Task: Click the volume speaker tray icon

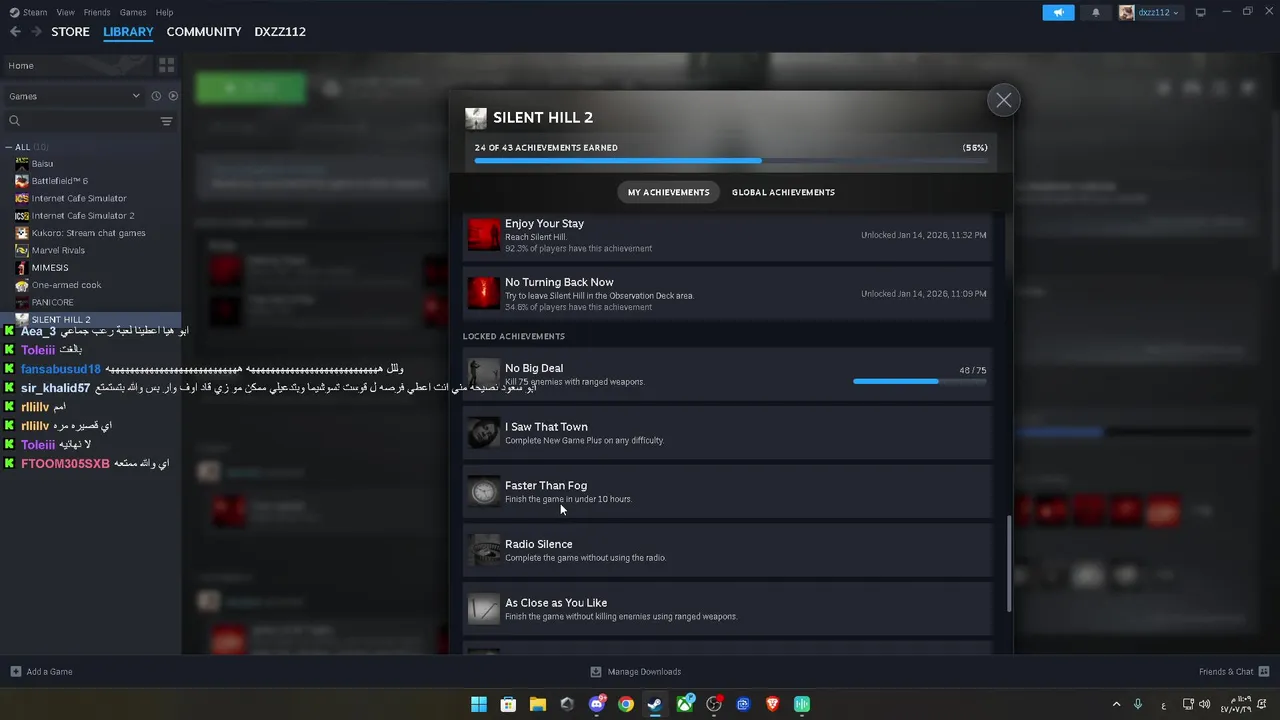Action: click(1204, 704)
